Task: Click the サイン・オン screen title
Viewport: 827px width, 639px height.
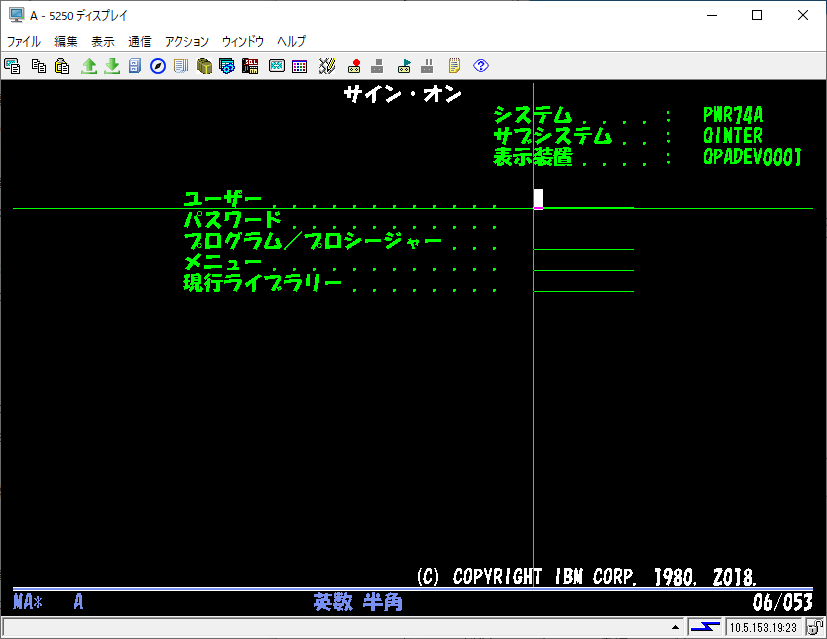Action: (402, 94)
